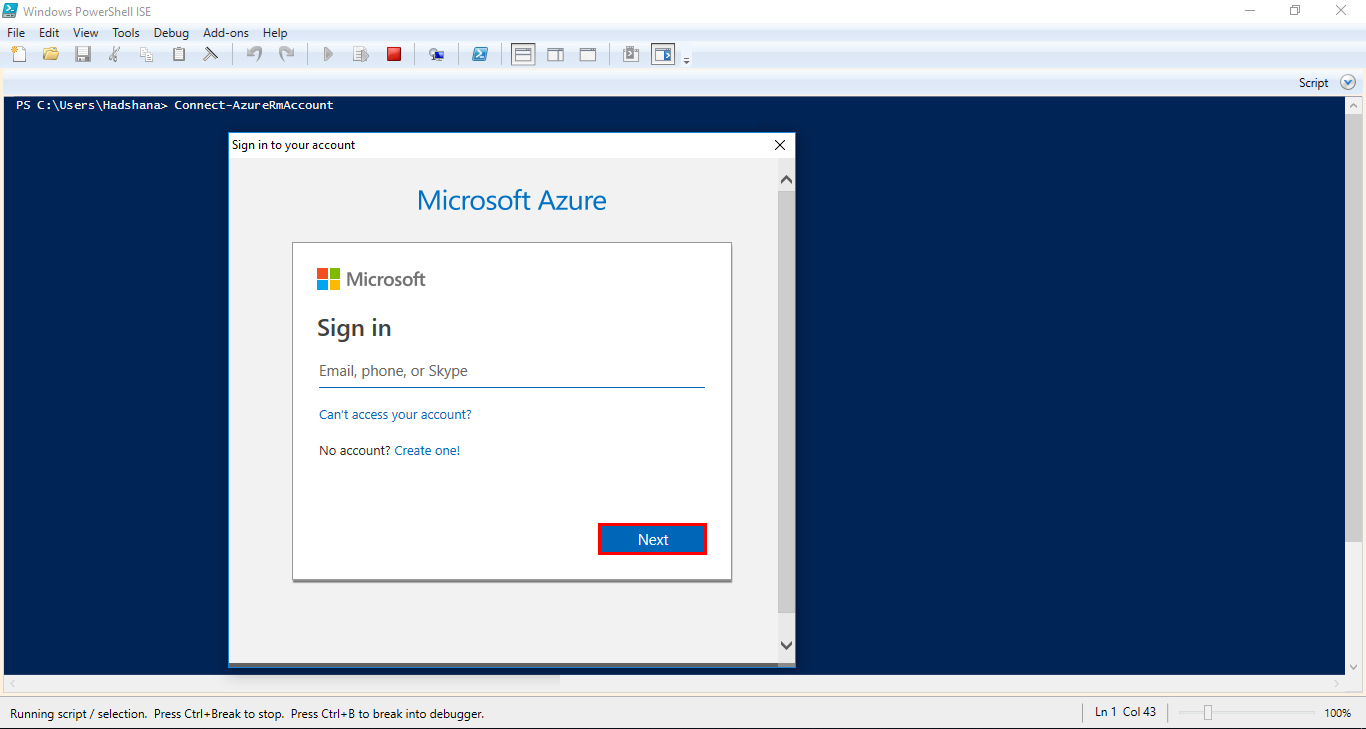
Task: Run script using the Play icon
Action: click(x=328, y=54)
